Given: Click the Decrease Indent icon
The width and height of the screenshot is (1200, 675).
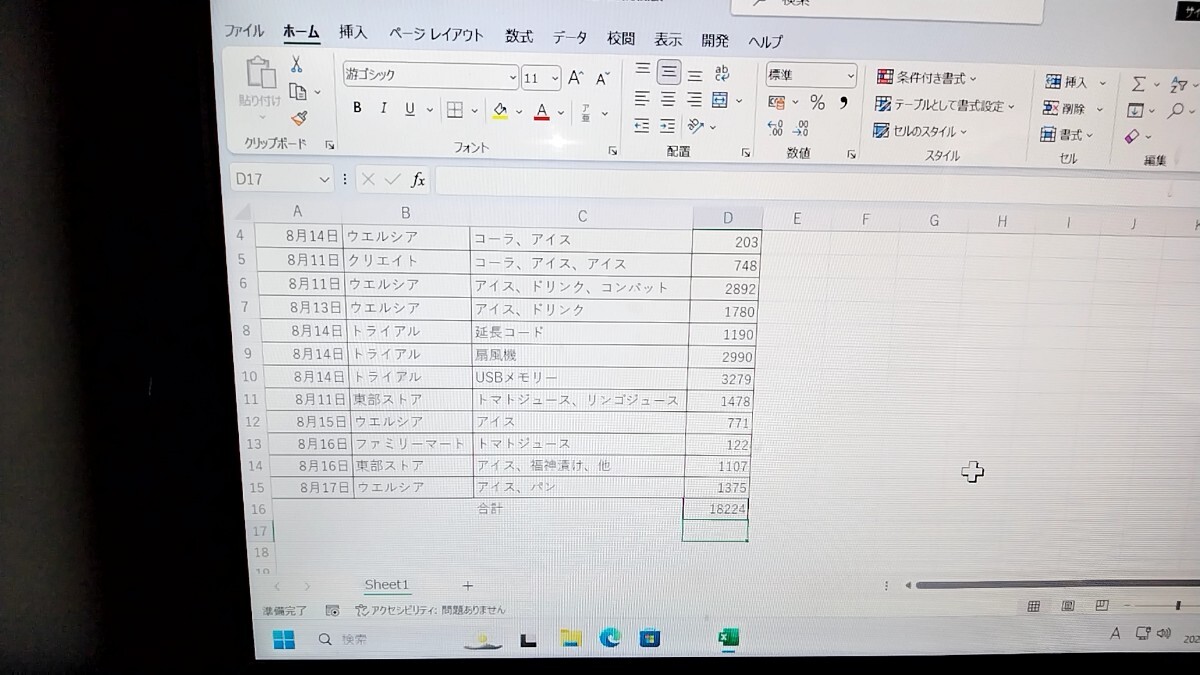Looking at the screenshot, I should 642,126.
